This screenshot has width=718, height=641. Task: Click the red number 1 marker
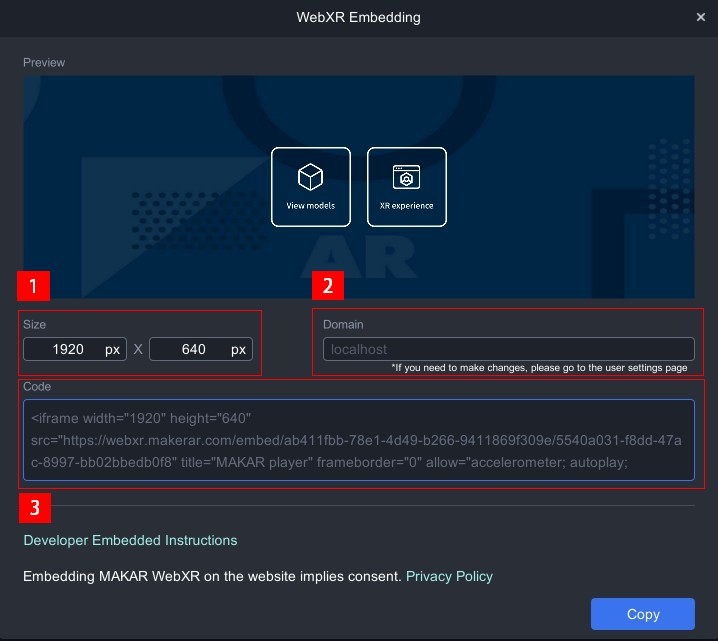34,287
